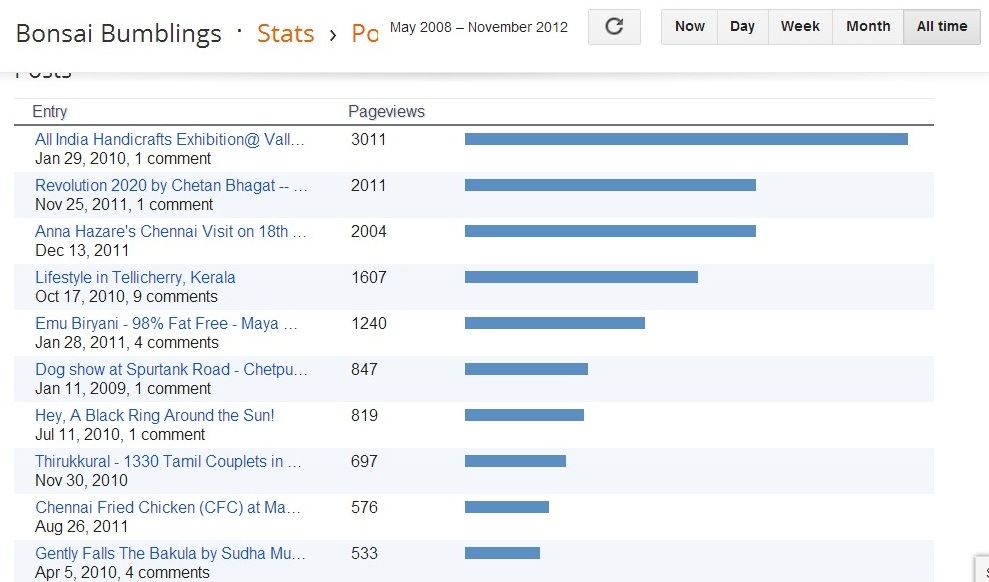
Task: Open the Stats breadcrumb link
Action: (285, 34)
